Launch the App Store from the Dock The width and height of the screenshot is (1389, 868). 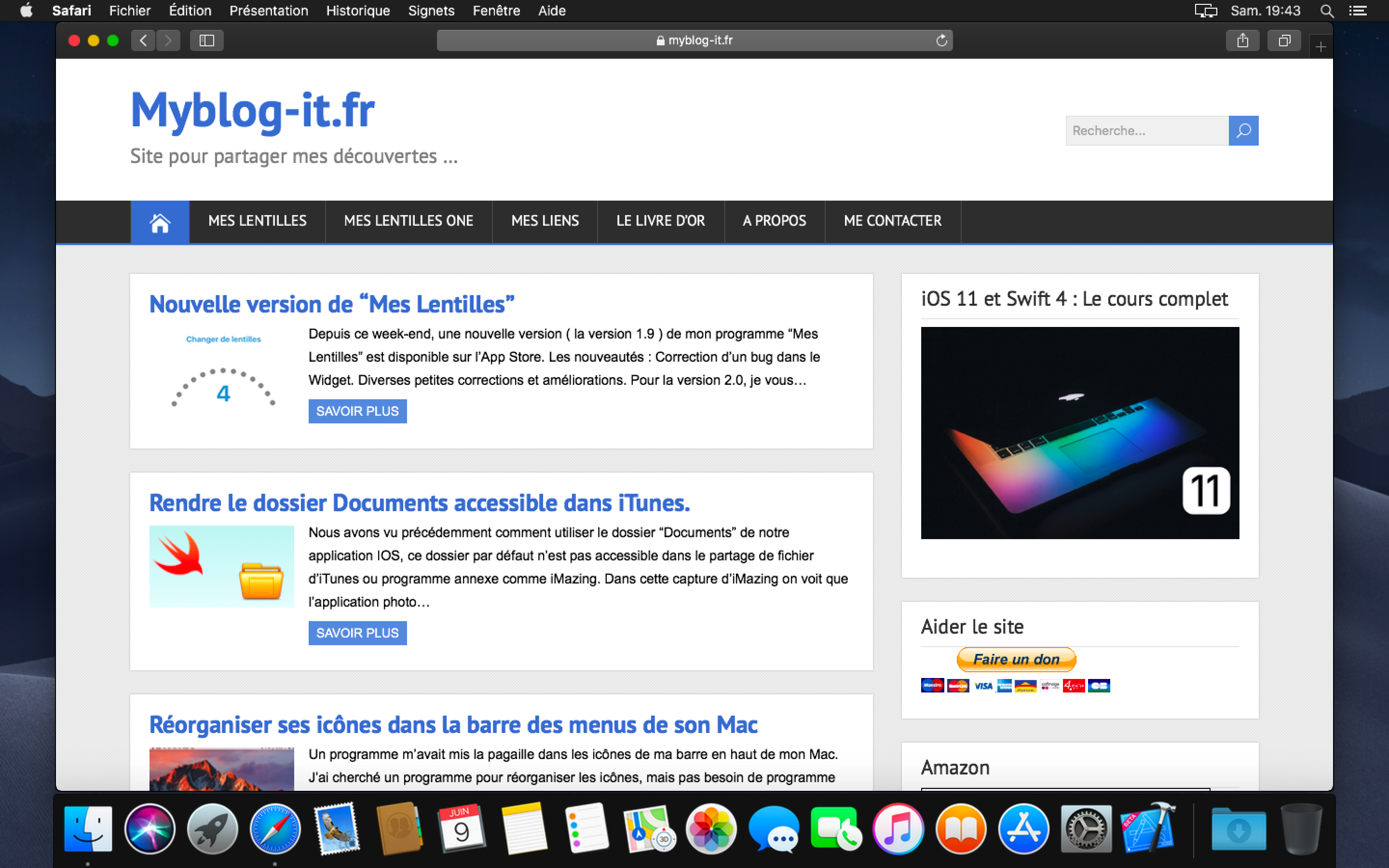click(x=1023, y=829)
